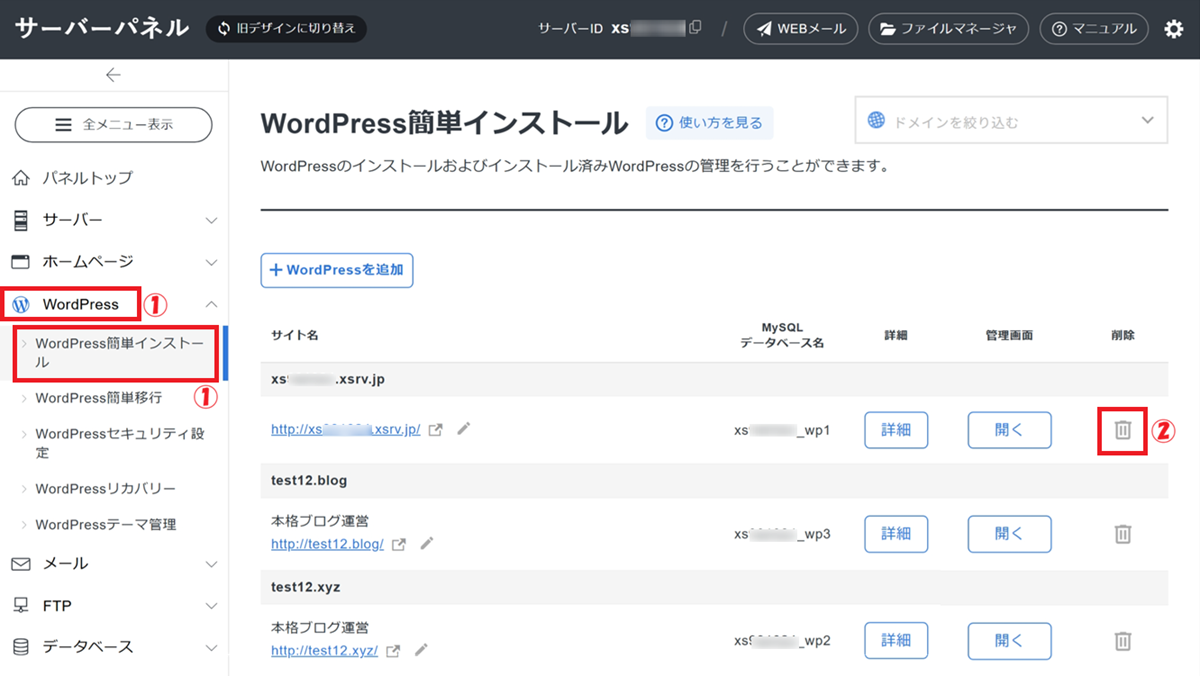Open the settings gear icon in header

point(1173,29)
